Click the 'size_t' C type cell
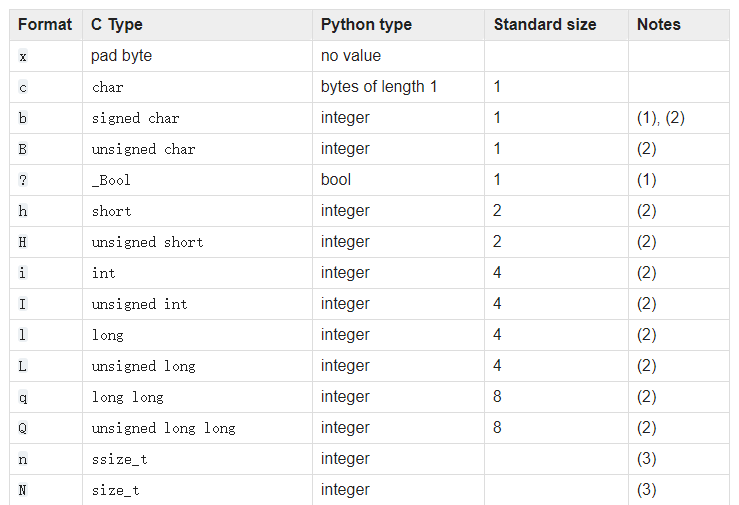The height and width of the screenshot is (505, 739). 115,490
